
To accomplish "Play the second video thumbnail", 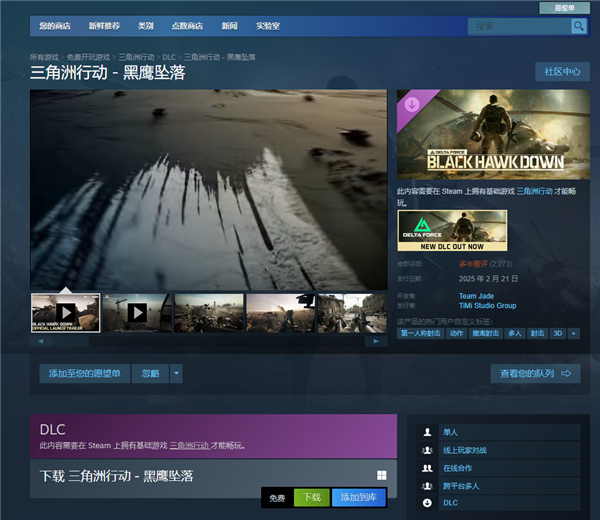I will (137, 312).
